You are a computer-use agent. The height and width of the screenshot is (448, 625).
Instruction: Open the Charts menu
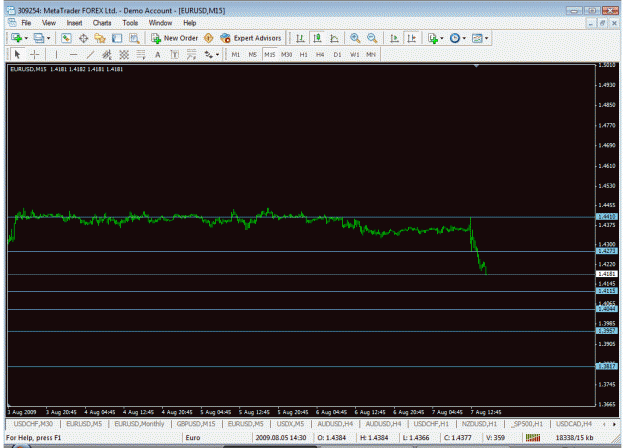click(x=102, y=23)
